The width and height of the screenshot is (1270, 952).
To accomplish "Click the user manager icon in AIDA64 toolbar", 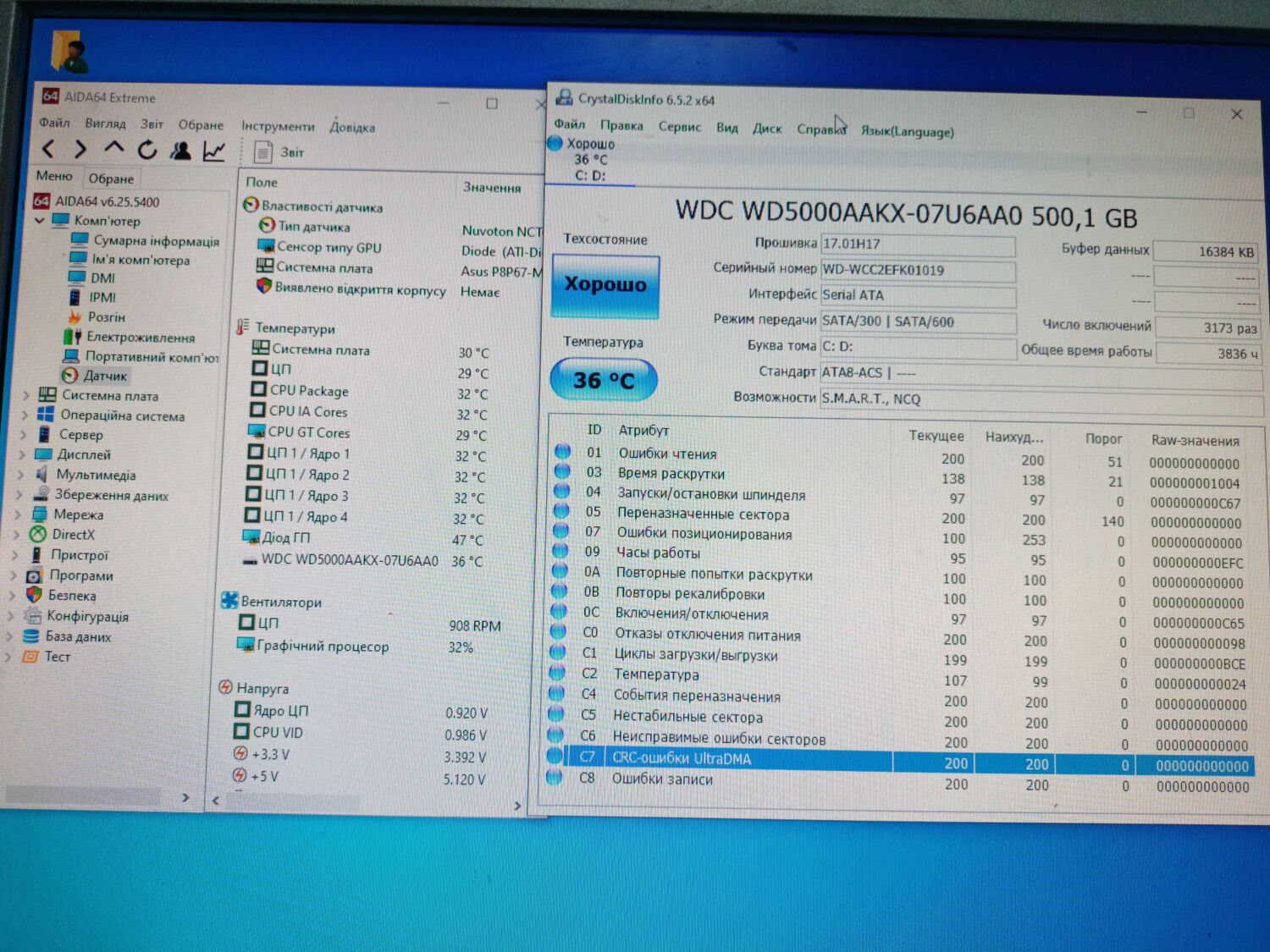I will pos(180,150).
